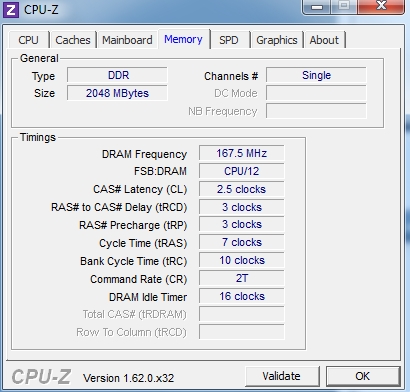Click the CAS# Latency (CL) label
The height and width of the screenshot is (392, 410).
click(140, 189)
